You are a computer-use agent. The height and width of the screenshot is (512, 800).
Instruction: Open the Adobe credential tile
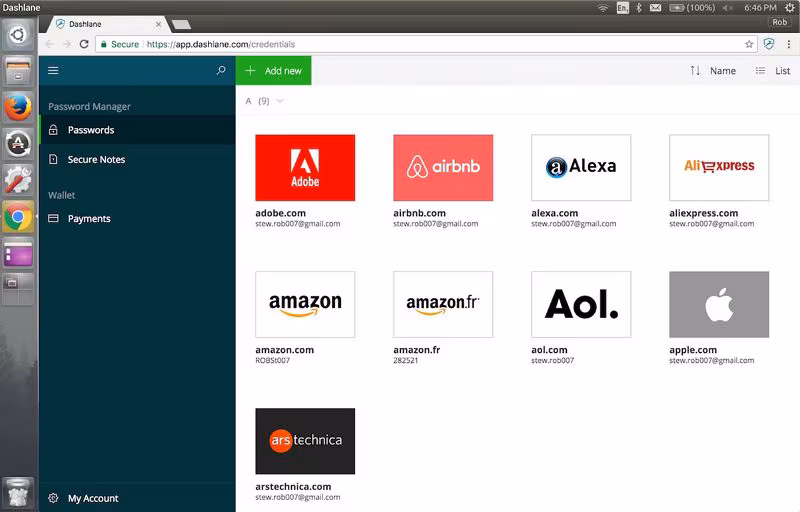[305, 168]
